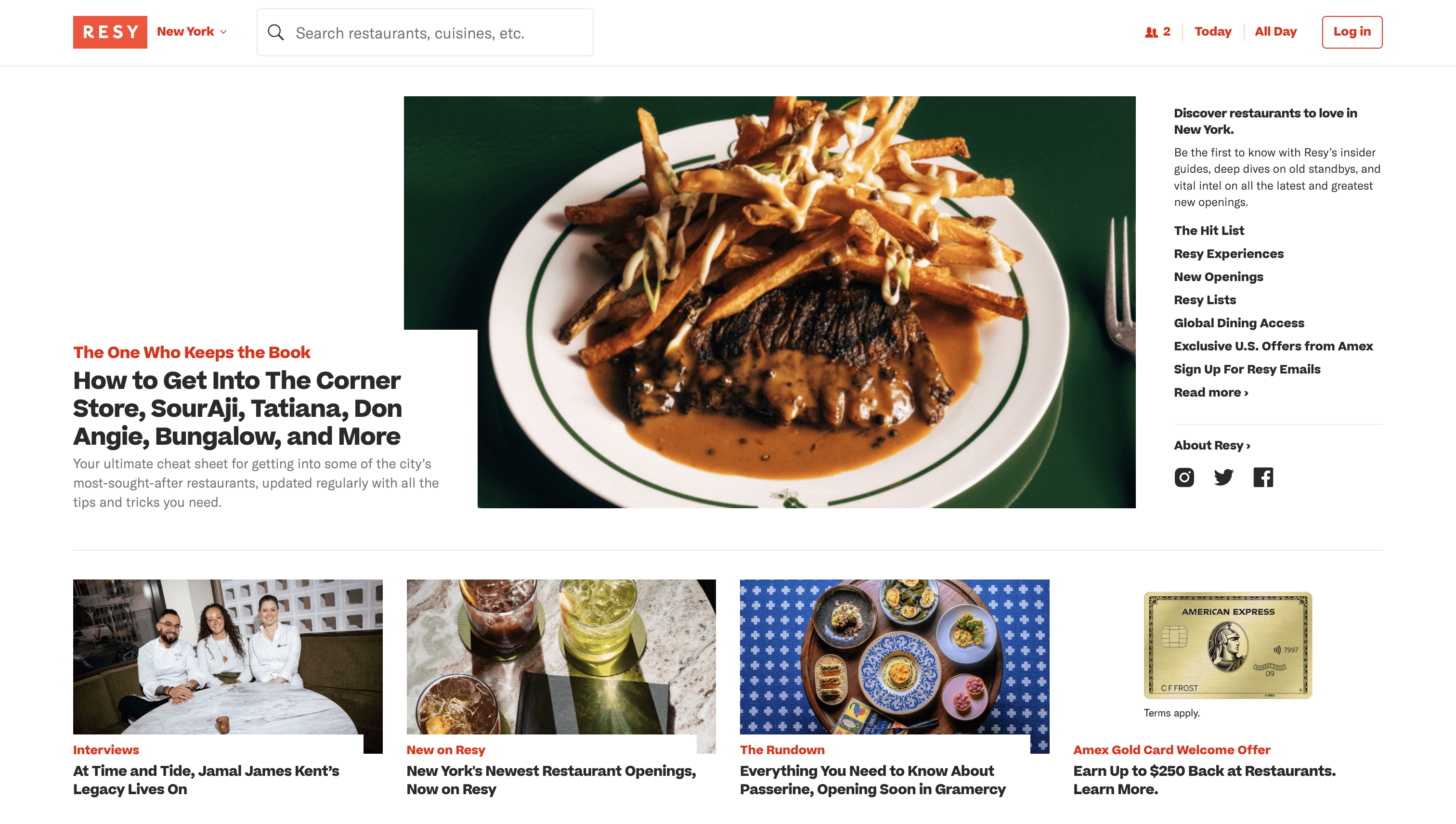Click Sign Up For Resy Emails
This screenshot has width=1456, height=824.
[1247, 369]
